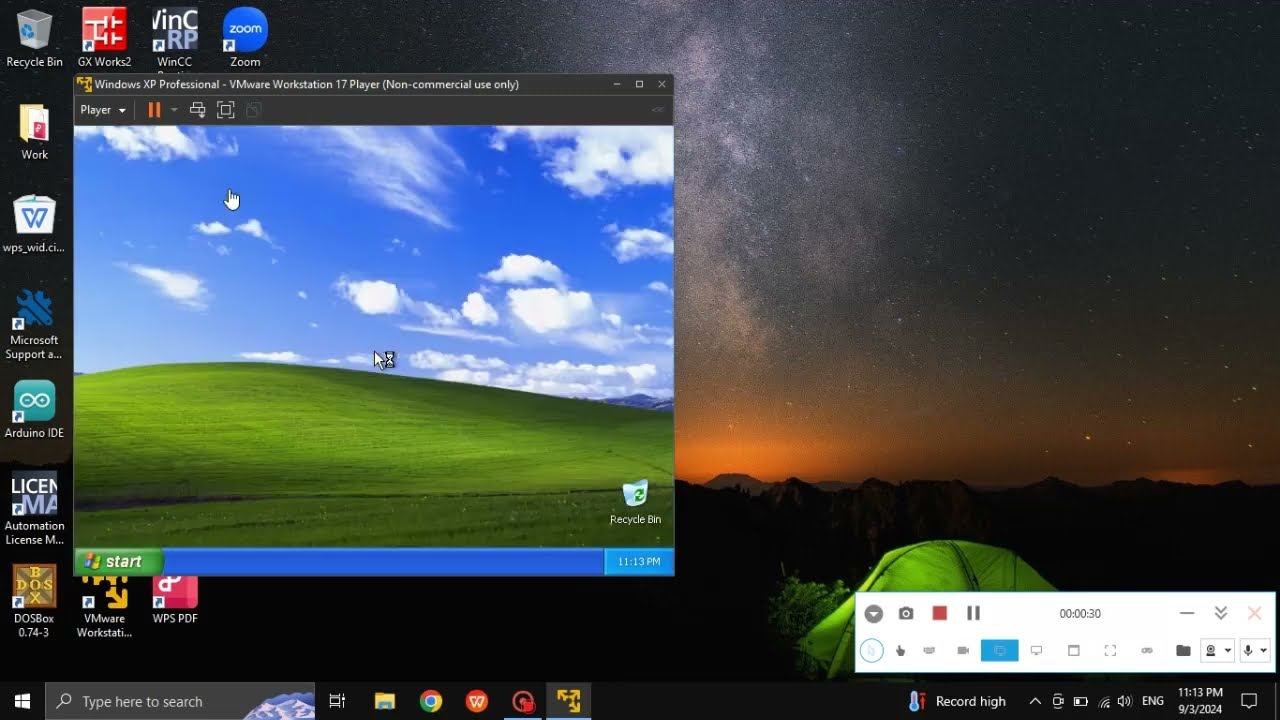Select the DOSBox 0.74-3 desktop shortcut
Image resolution: width=1280 pixels, height=720 pixels.
tap(35, 602)
